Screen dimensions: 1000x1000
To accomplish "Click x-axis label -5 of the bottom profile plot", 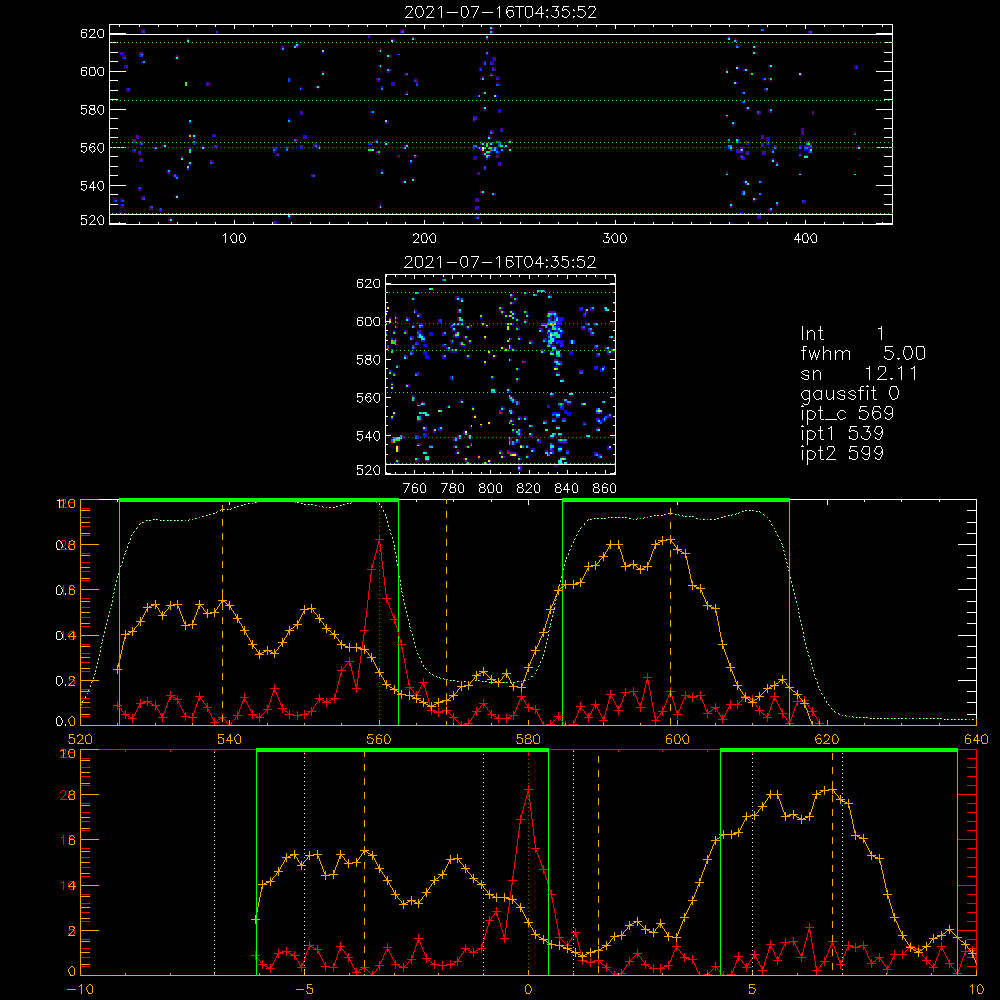I will point(304,990).
